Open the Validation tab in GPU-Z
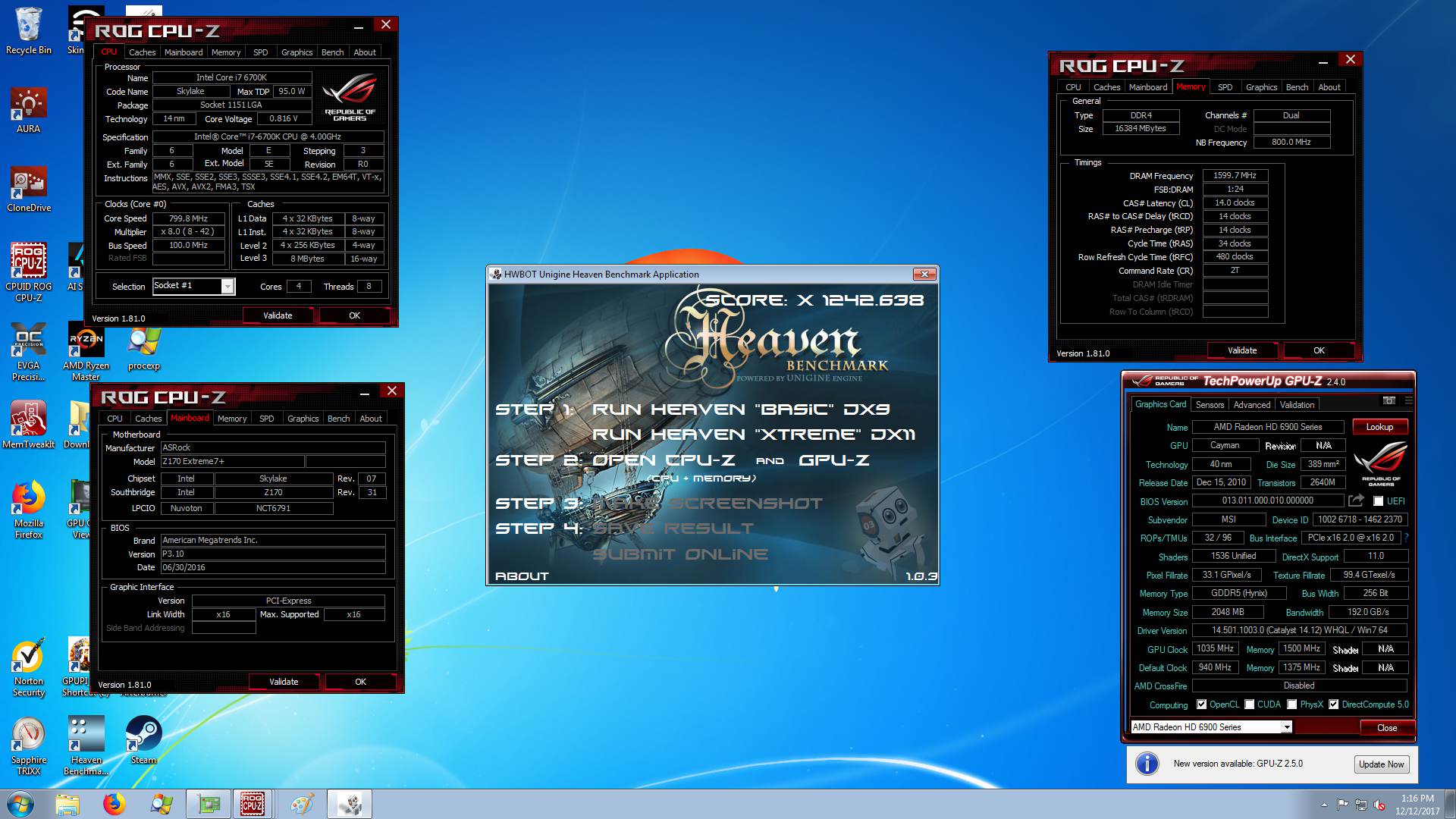 (x=1297, y=405)
